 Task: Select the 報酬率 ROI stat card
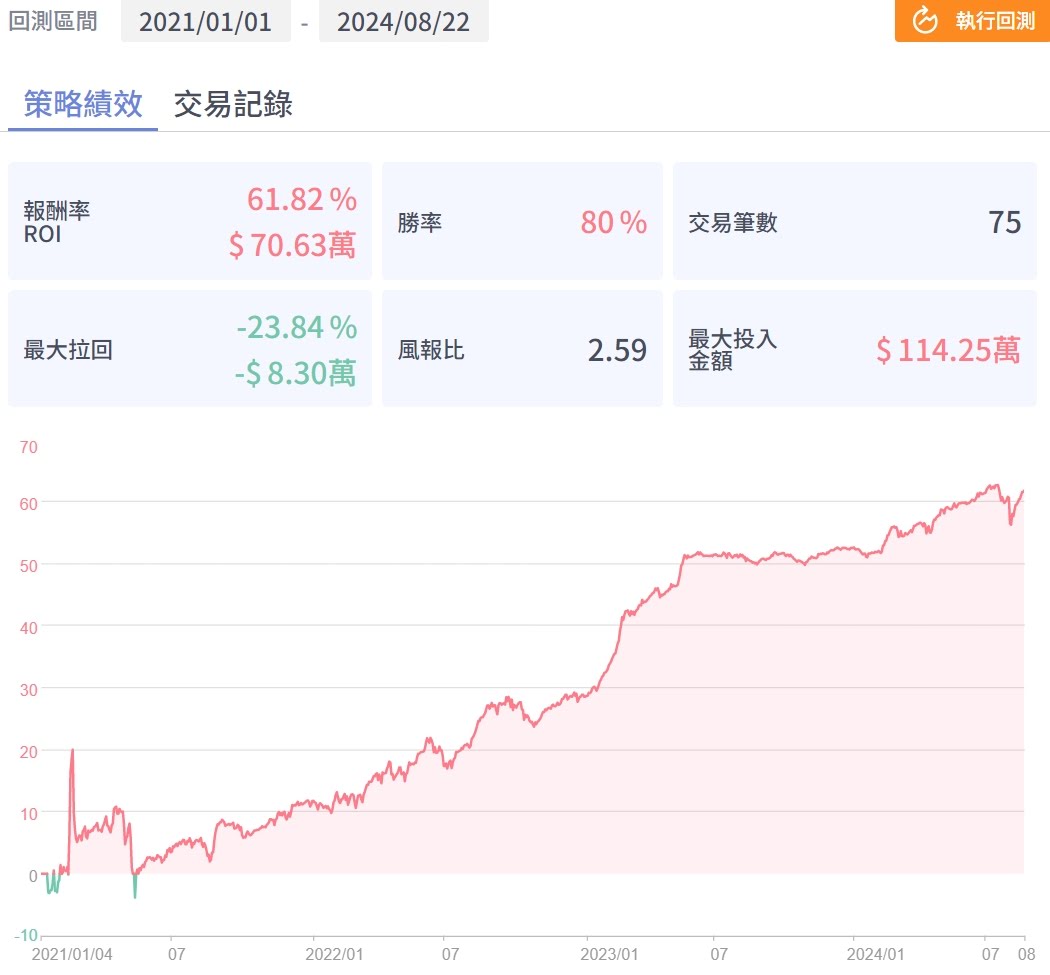[189, 221]
